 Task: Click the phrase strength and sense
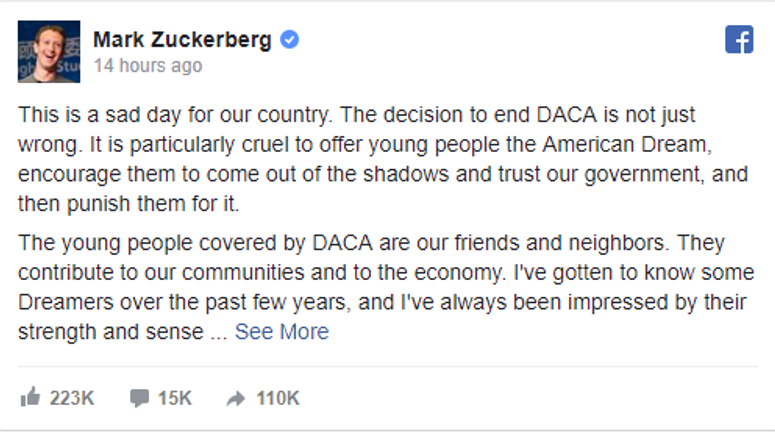click(111, 332)
